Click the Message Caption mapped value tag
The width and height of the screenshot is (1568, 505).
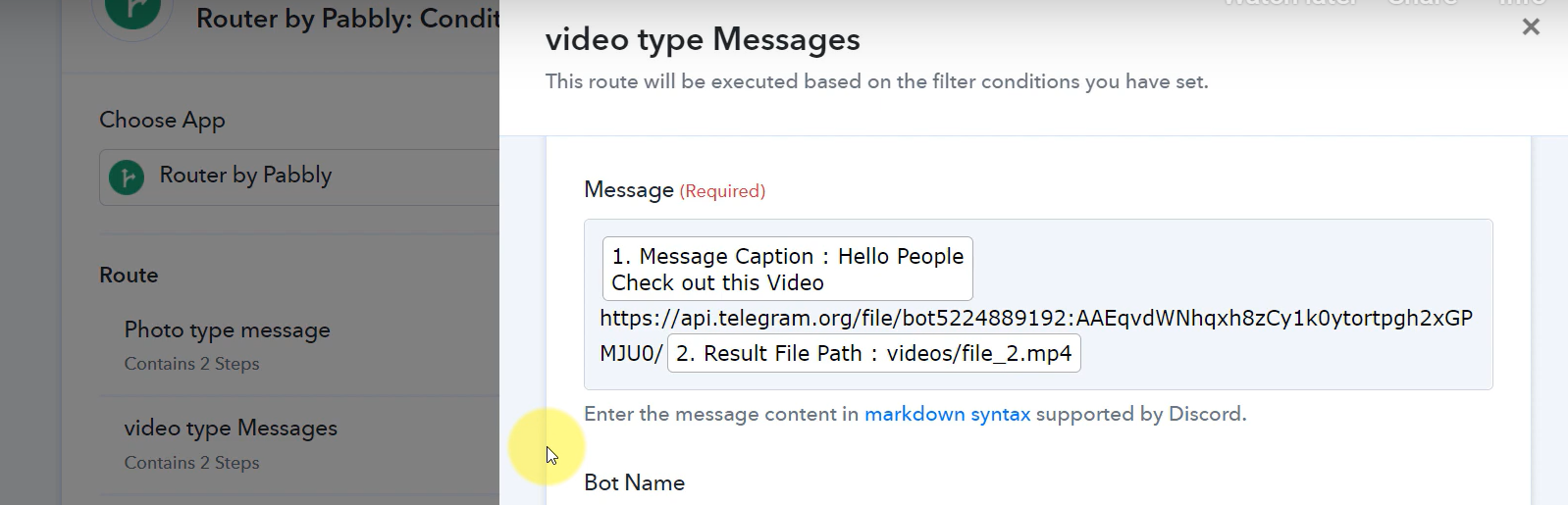tap(787, 269)
